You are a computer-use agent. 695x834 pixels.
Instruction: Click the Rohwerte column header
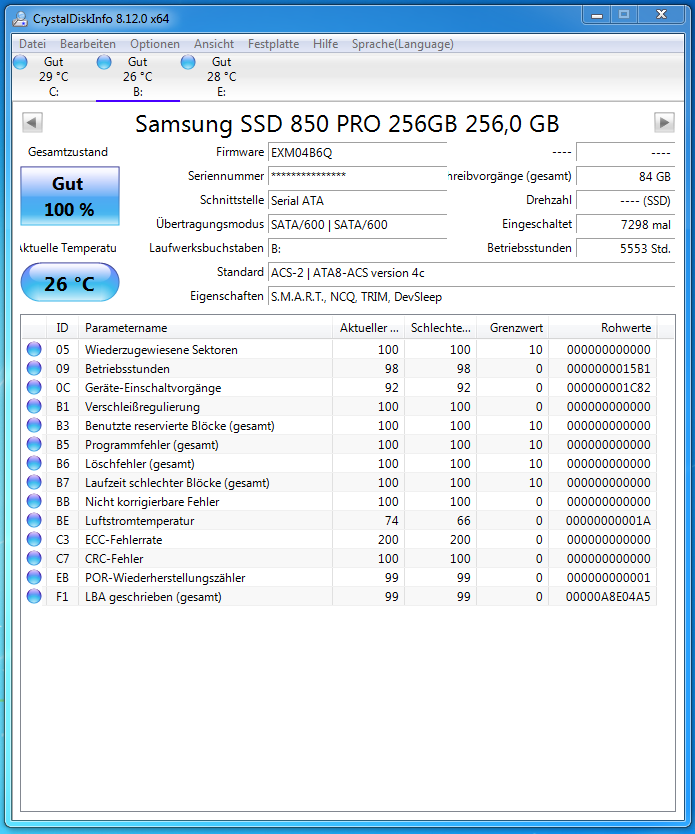click(x=603, y=328)
